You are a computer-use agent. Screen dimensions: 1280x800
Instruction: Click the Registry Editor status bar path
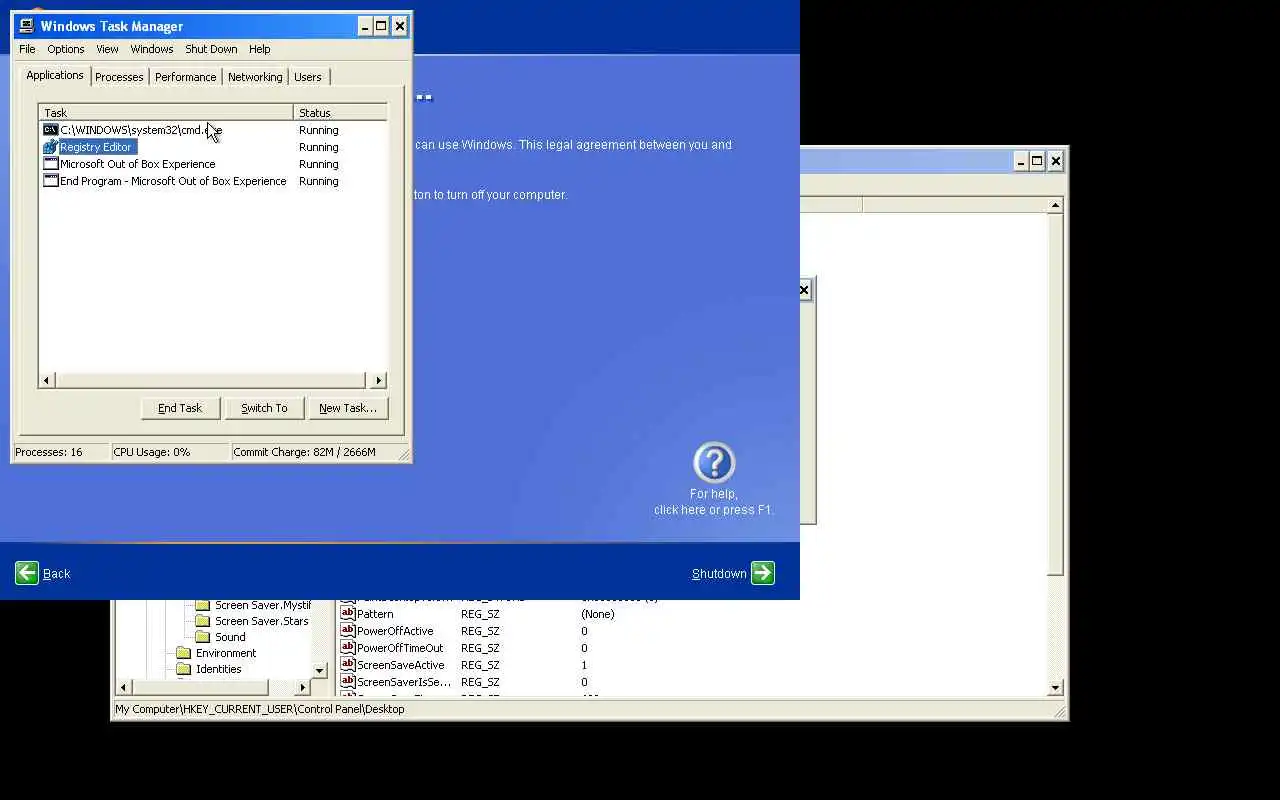pos(260,709)
